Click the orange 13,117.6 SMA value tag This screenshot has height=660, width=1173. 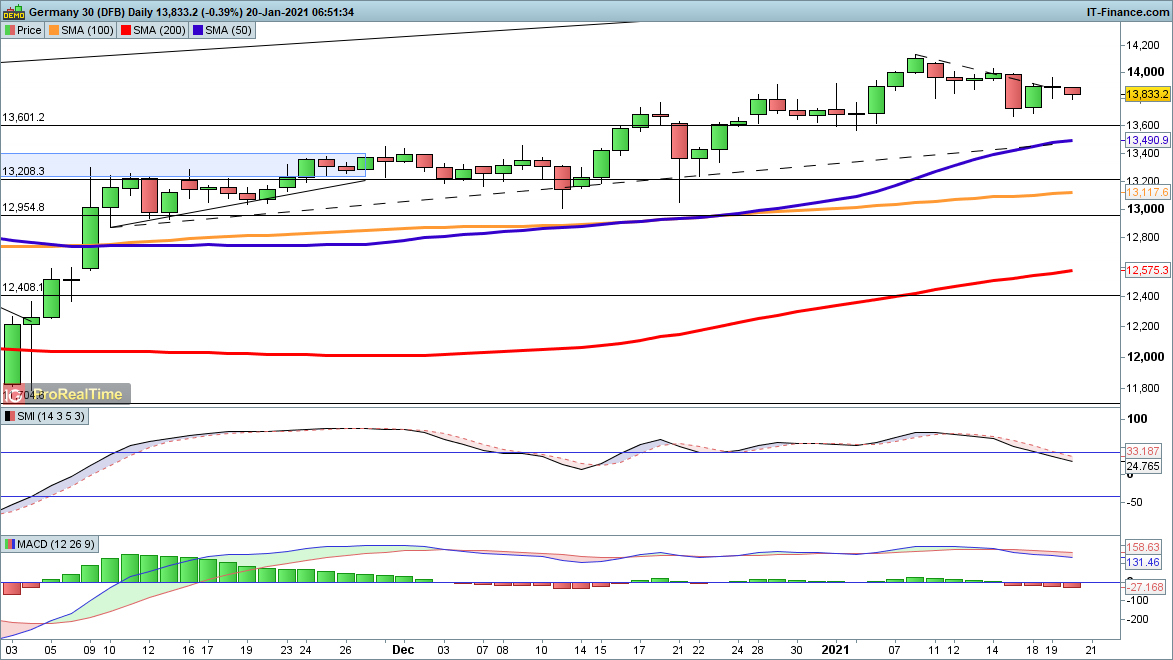pos(1147,192)
